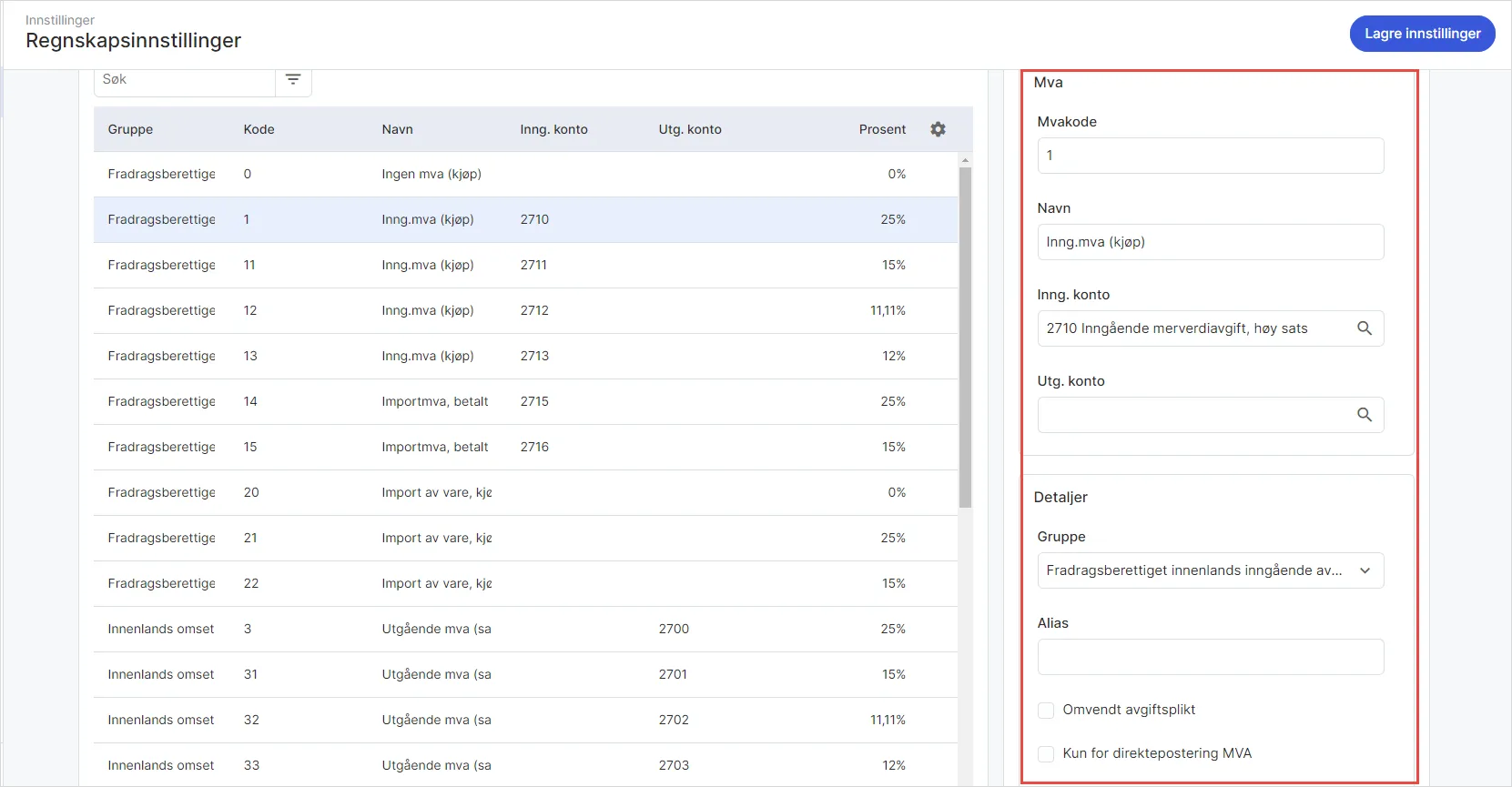Select the row with account 2712
This screenshot has width=1512, height=787.
click(x=525, y=311)
